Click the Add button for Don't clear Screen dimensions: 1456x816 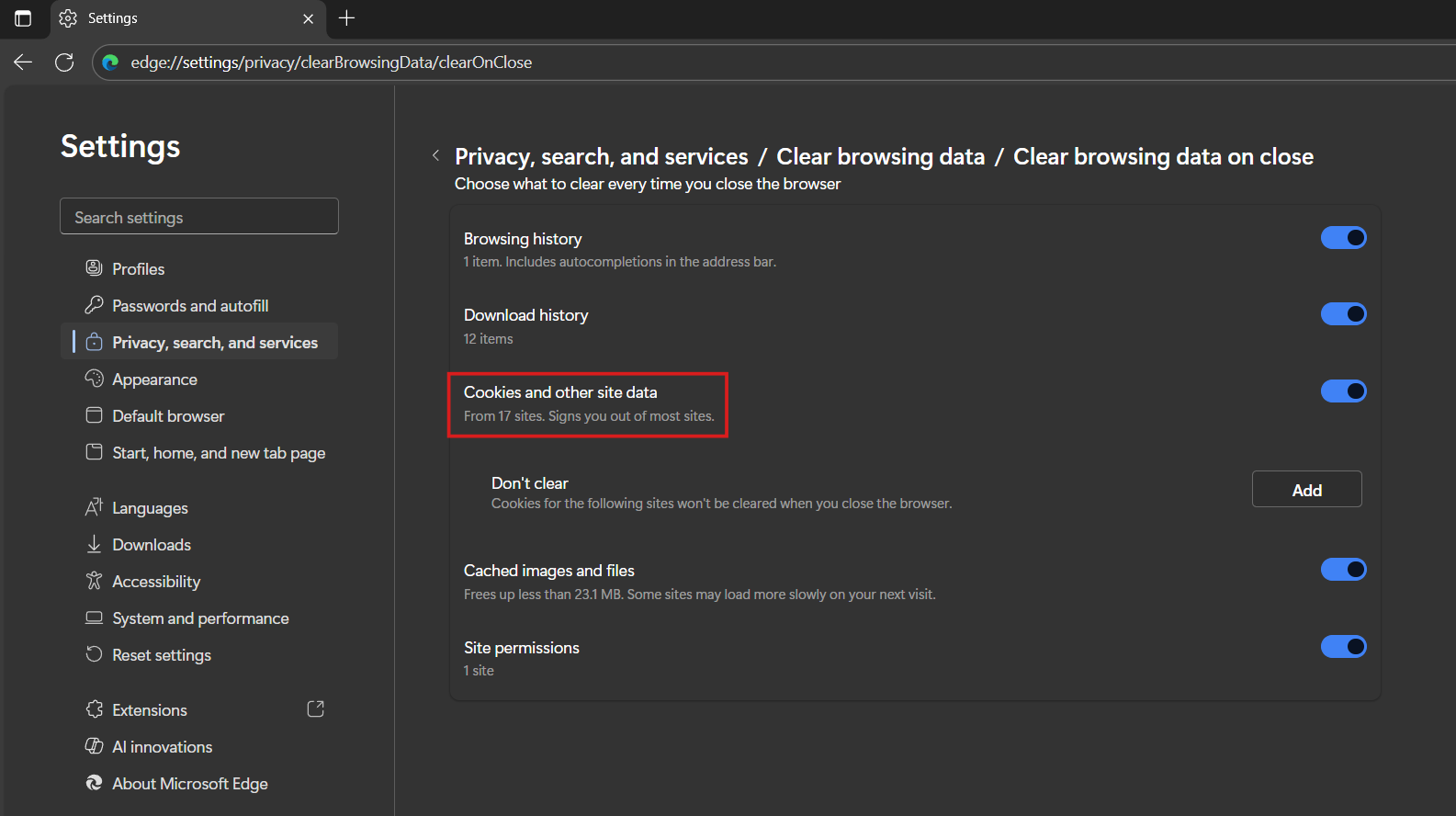click(1306, 490)
